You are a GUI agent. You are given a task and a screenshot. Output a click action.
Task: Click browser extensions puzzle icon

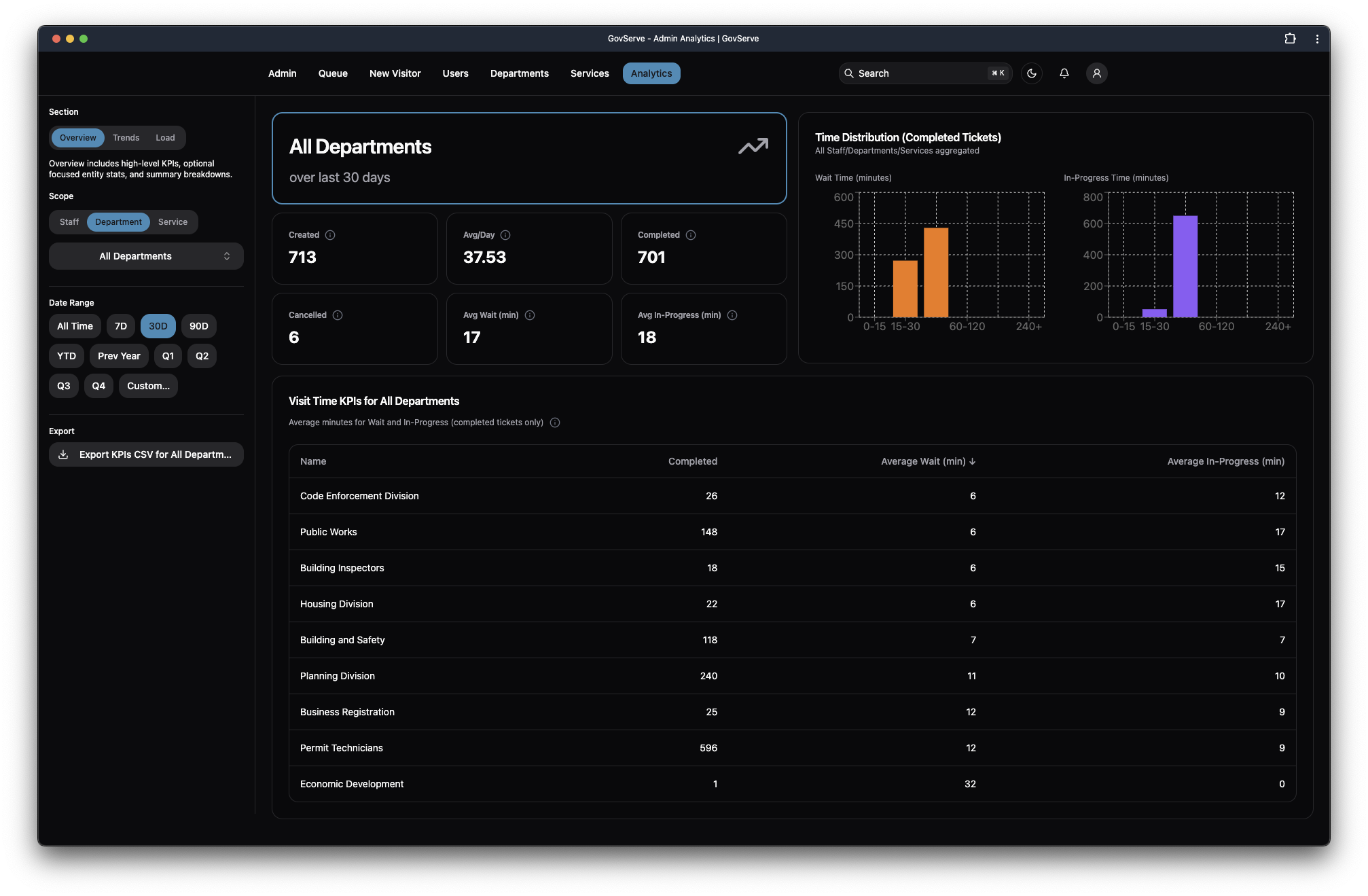pyautogui.click(x=1290, y=39)
